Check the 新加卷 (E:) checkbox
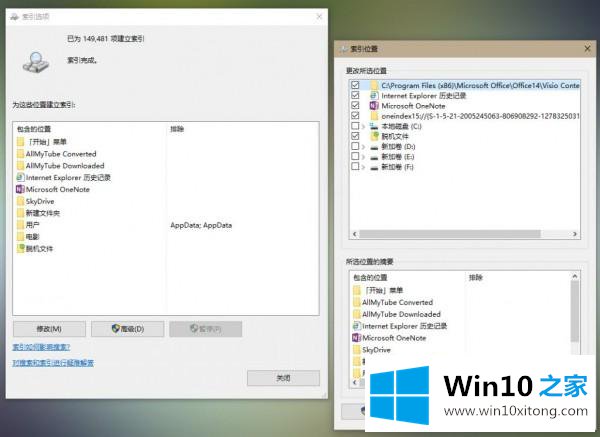Screen dimensions: 600x437 [x=355, y=156]
